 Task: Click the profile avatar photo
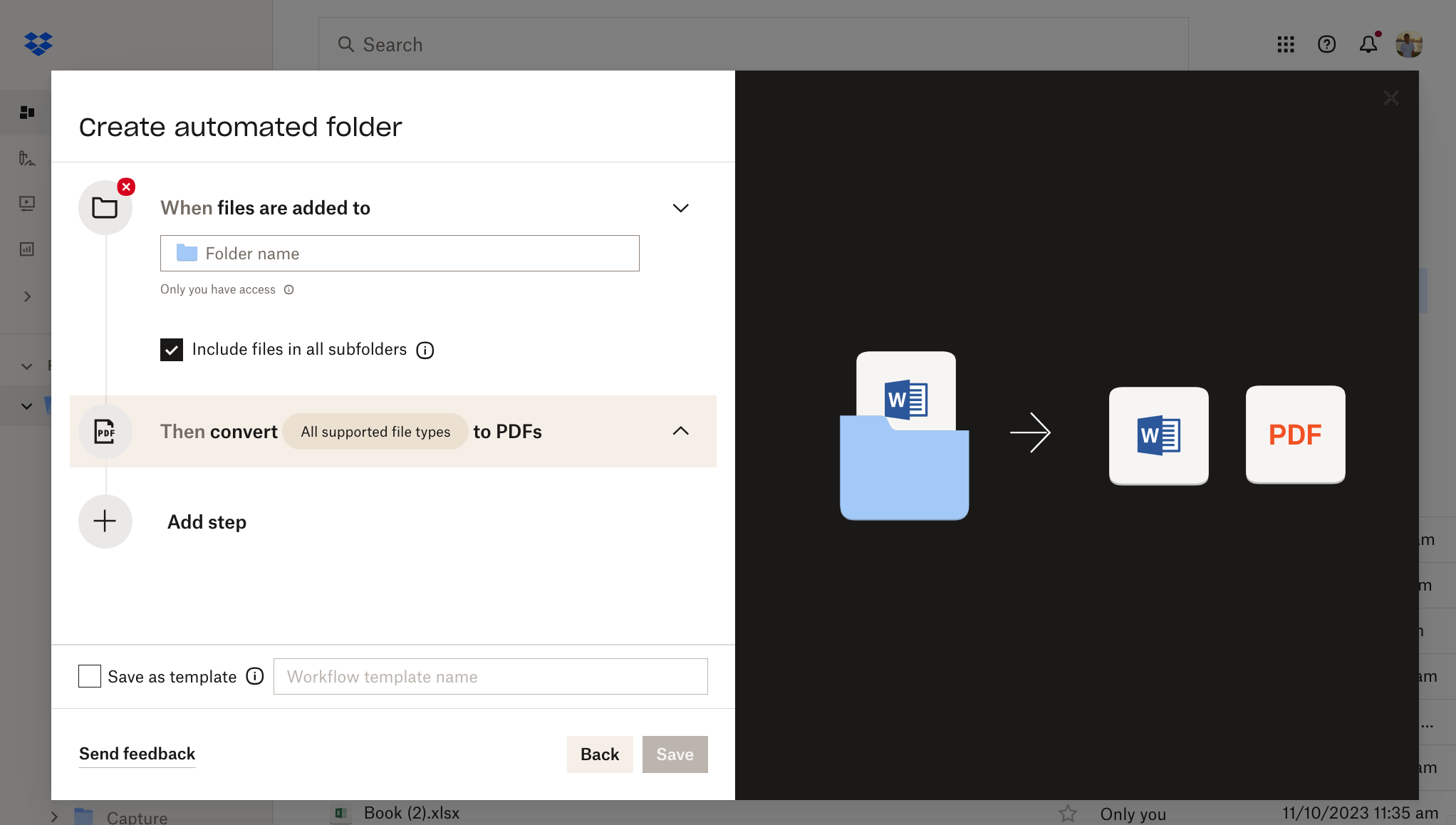point(1409,44)
